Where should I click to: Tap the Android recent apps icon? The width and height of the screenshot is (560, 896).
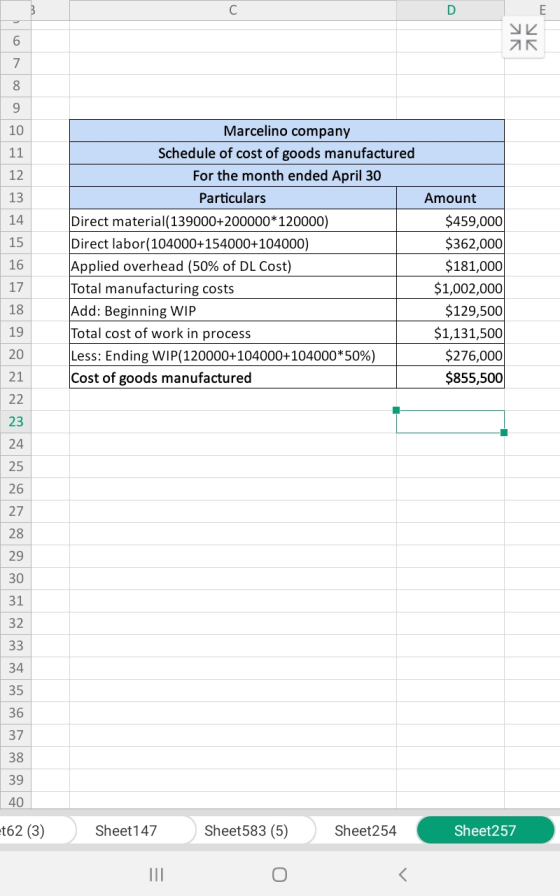pyautogui.click(x=156, y=874)
